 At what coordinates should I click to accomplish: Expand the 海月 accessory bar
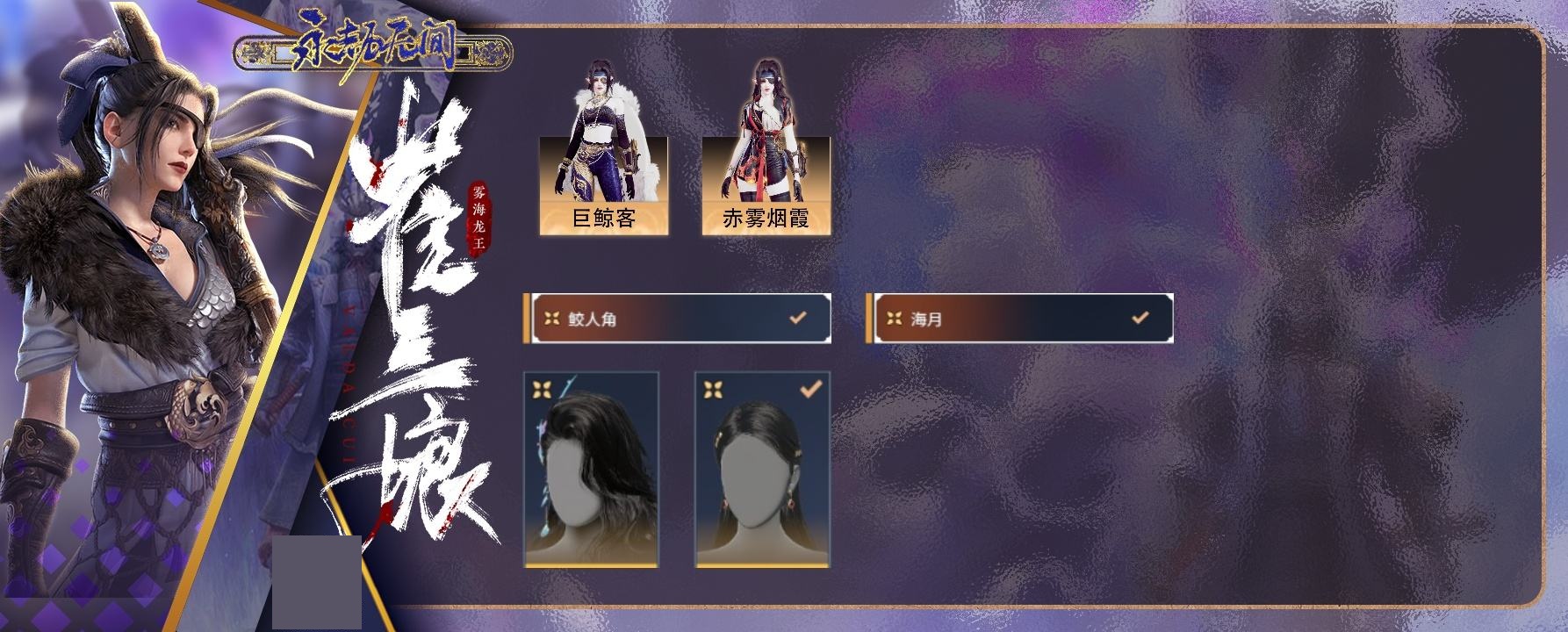(1019, 318)
